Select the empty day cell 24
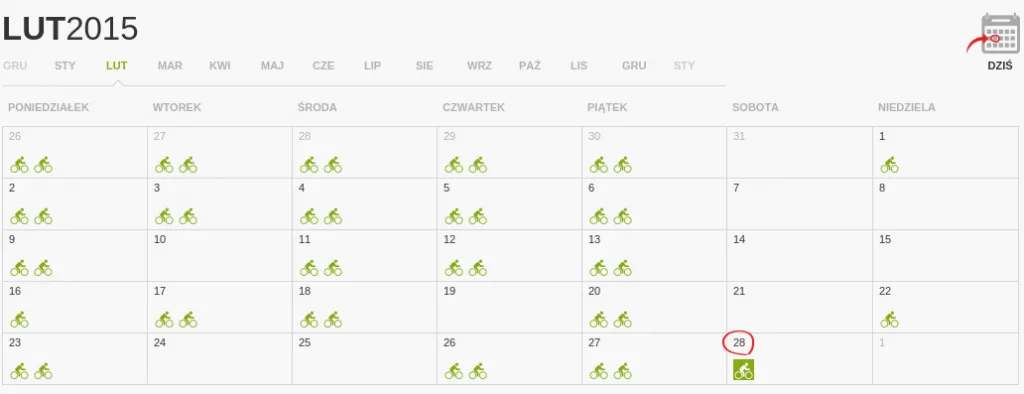 pos(220,359)
